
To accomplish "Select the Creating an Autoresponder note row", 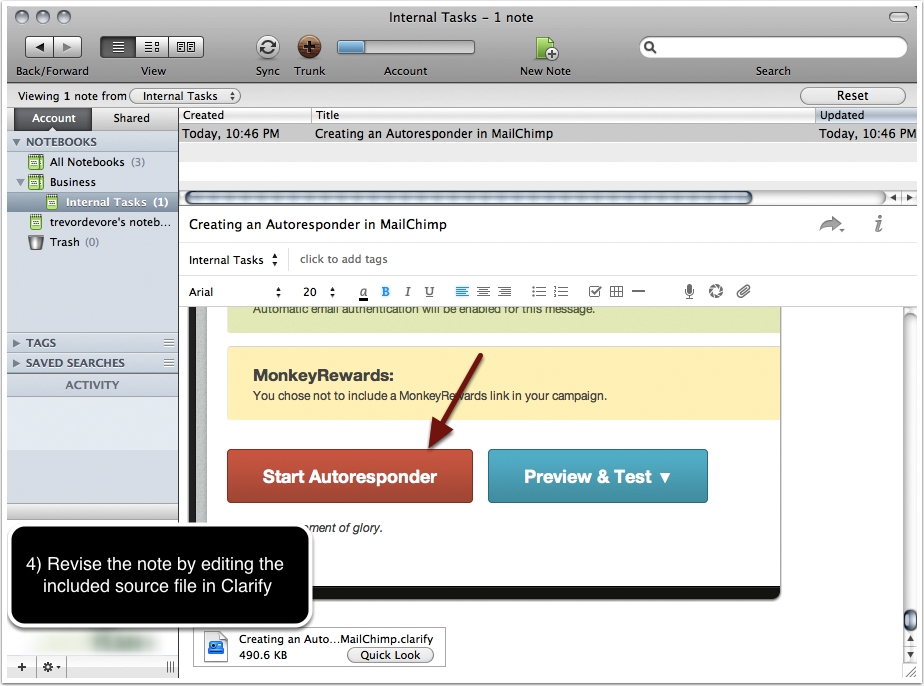I will pyautogui.click(x=548, y=134).
